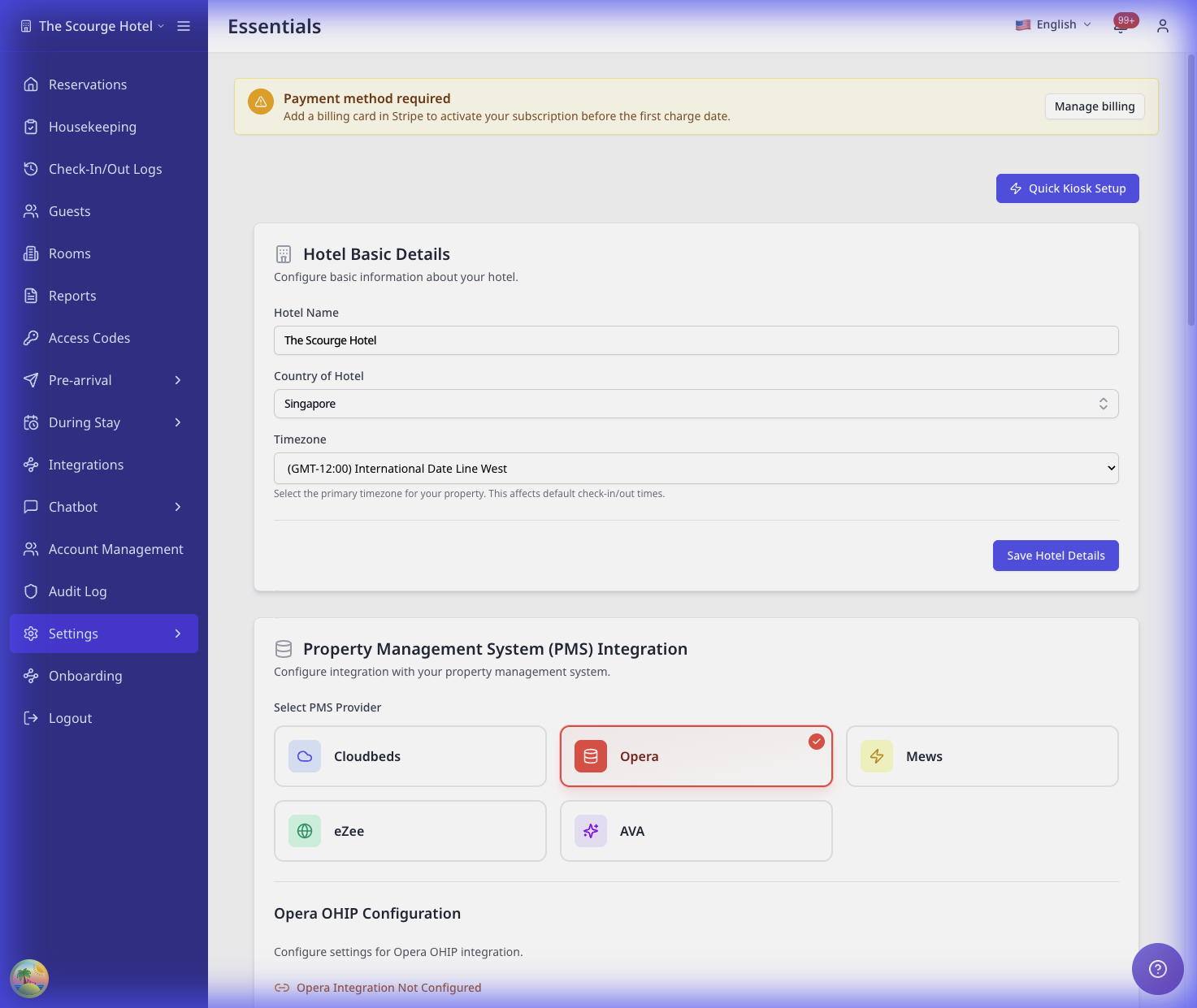Click the Save Hotel Details button
The image size is (1197, 1008).
(1055, 556)
